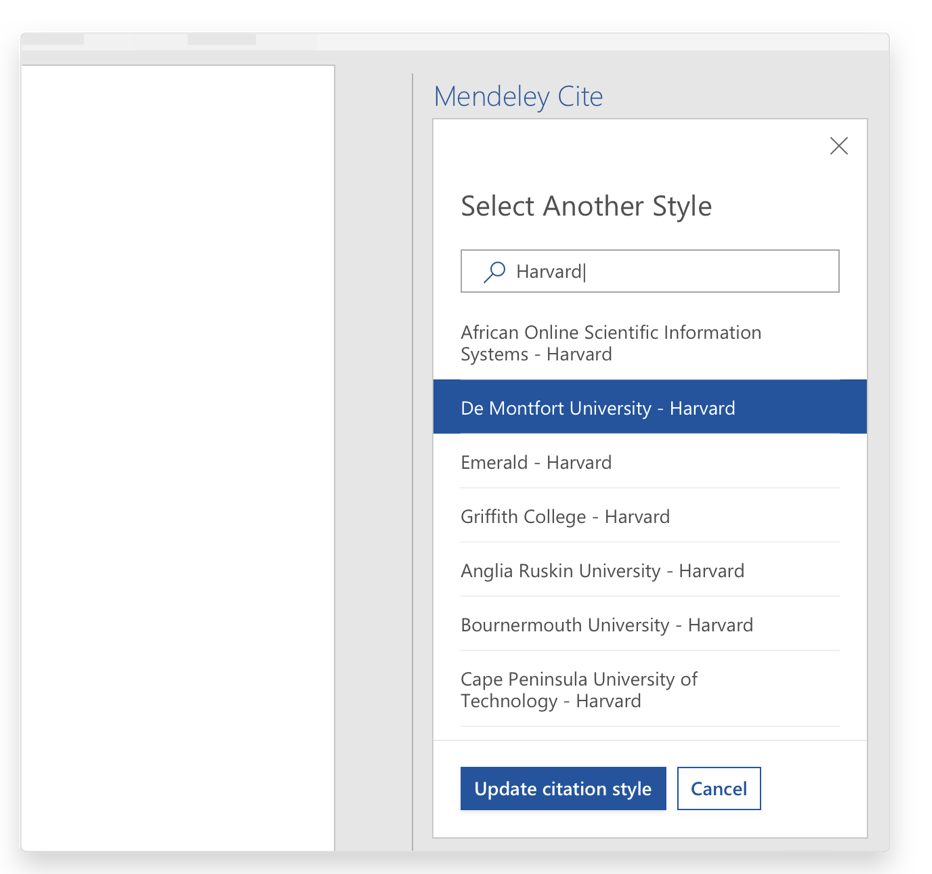Select Bournermouth University - Harvard style

pyautogui.click(x=606, y=624)
